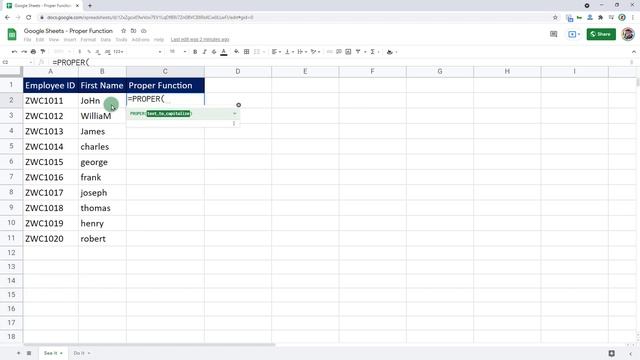Open the browser extensions puzzle icon
Viewport: 640px width, 360px height.
[600, 18]
